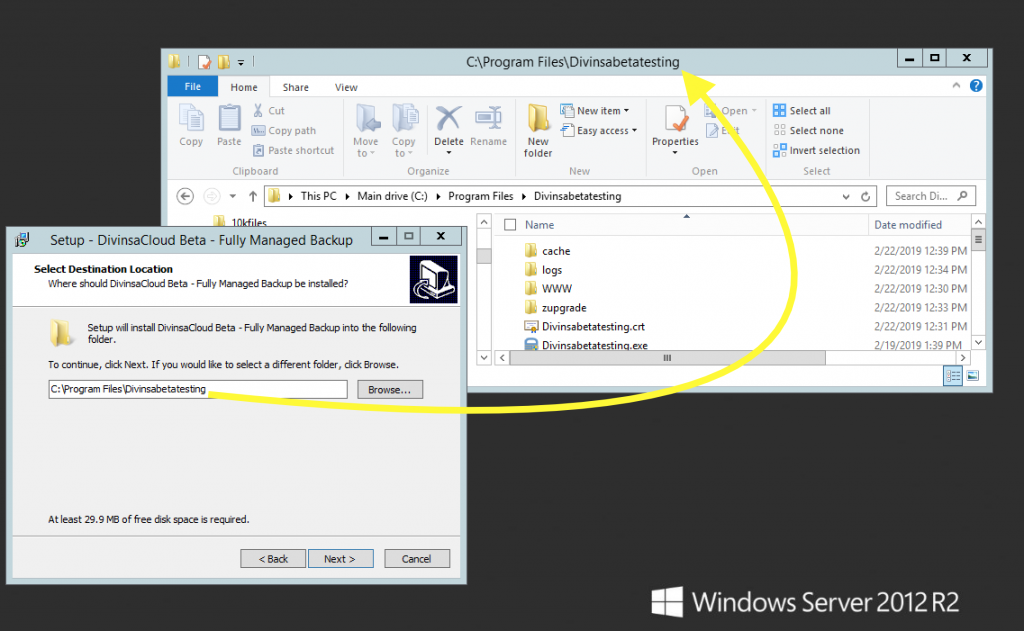Click the setup window title bar icon
1024x631 pixels.
pyautogui.click(x=23, y=240)
